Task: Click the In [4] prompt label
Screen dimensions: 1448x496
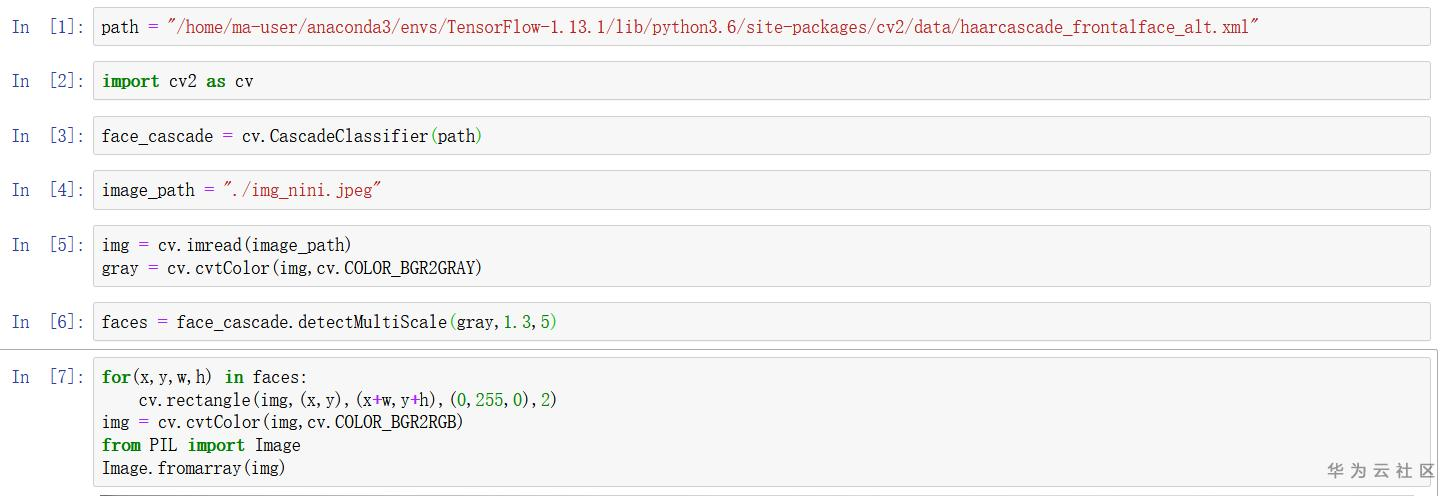Action: (x=48, y=190)
